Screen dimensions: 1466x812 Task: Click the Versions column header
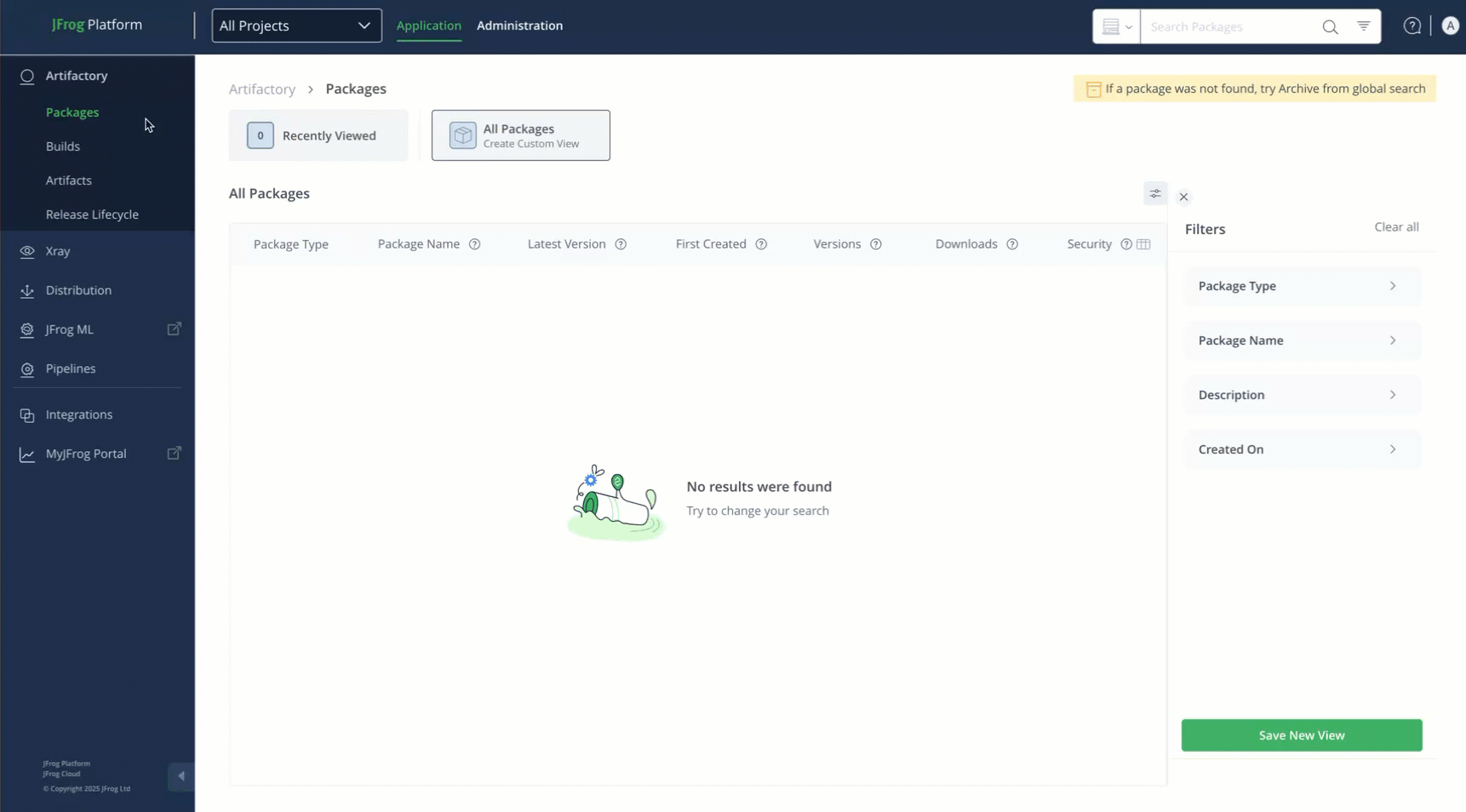tap(837, 244)
